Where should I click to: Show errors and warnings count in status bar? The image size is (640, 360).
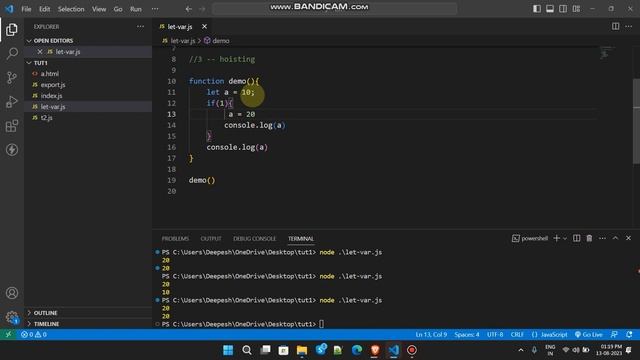(33, 335)
